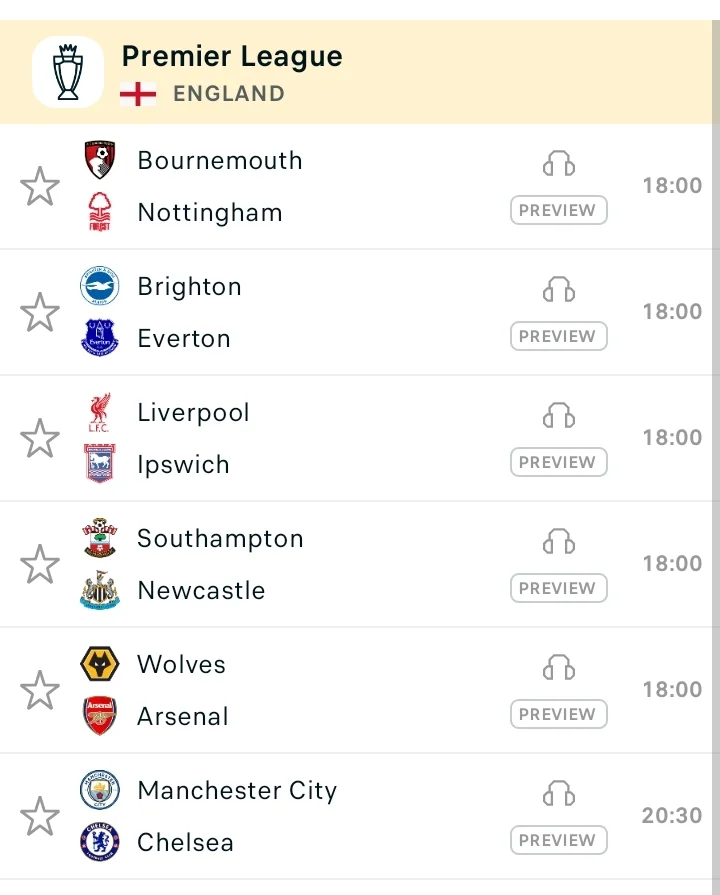Open audio commentary for Liverpool vs Ipswich
Screen dimensions: 720x895
click(x=558, y=416)
